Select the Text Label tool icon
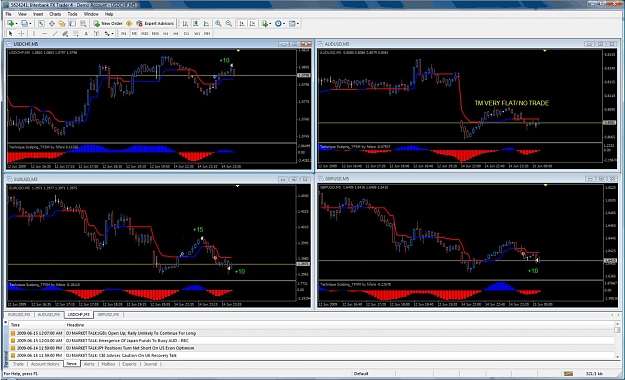625x380 pixels. (x=96, y=33)
